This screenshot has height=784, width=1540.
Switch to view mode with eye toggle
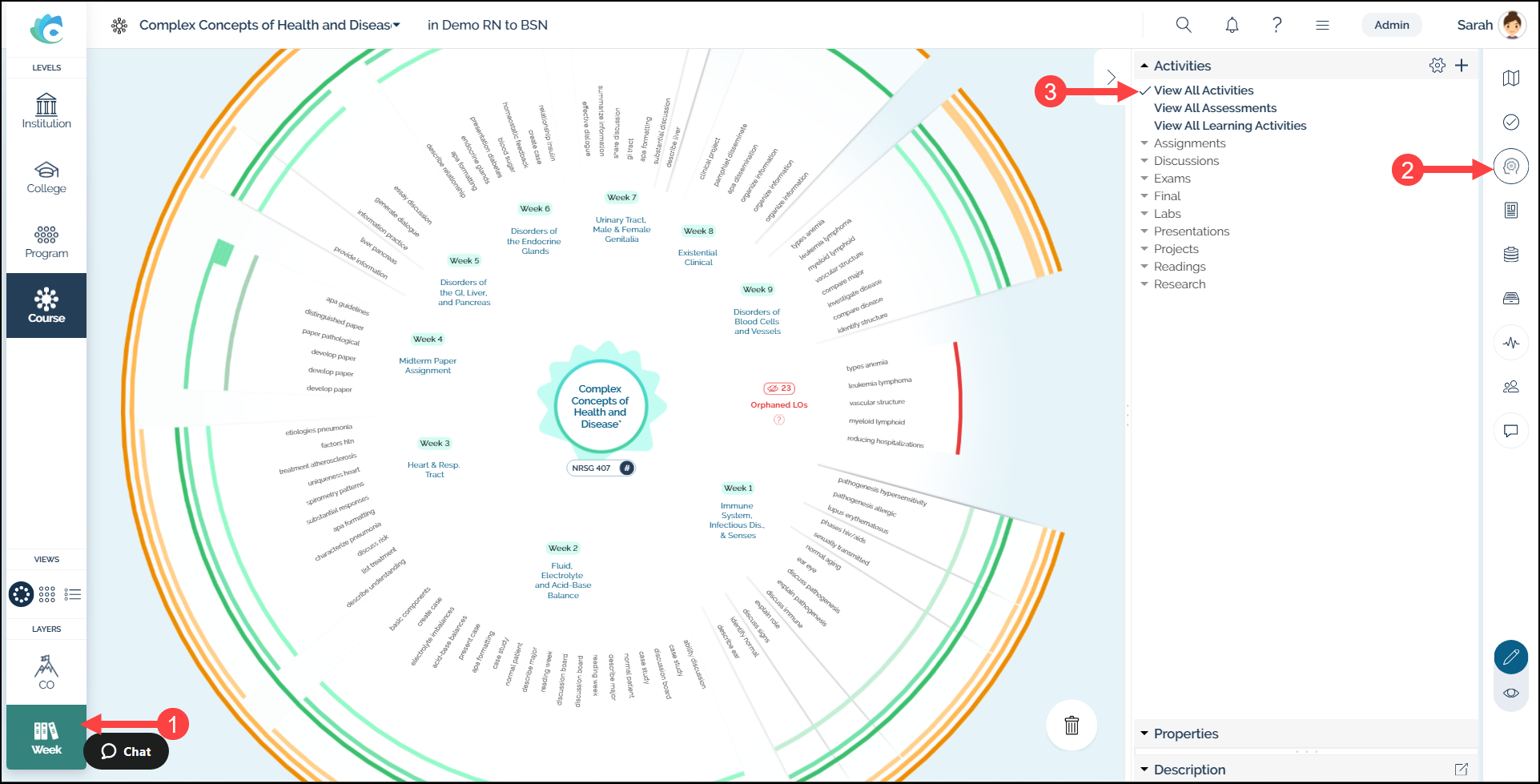point(1511,693)
